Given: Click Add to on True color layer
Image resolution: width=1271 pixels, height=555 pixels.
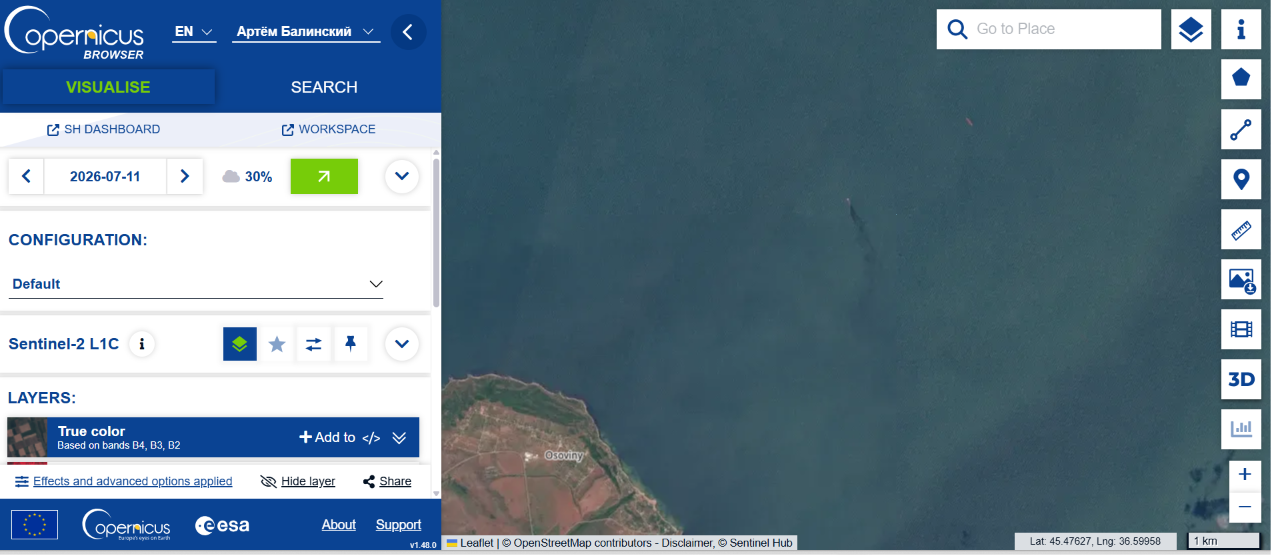Looking at the screenshot, I should [327, 437].
